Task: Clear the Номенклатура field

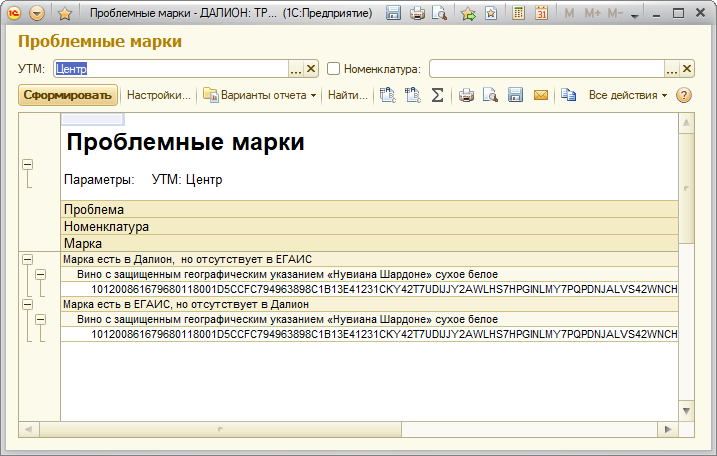Action: click(687, 69)
